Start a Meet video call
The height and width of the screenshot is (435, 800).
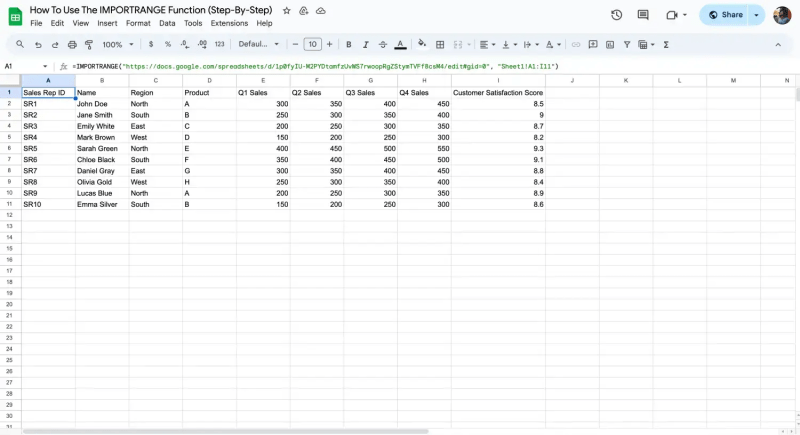672,15
